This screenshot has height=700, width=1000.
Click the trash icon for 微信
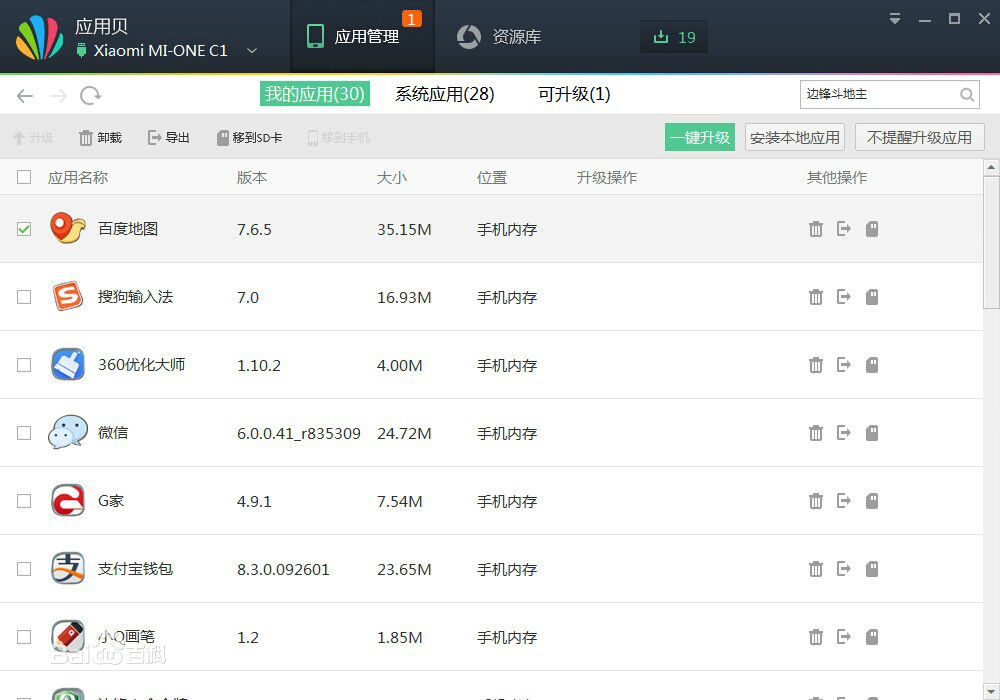816,434
